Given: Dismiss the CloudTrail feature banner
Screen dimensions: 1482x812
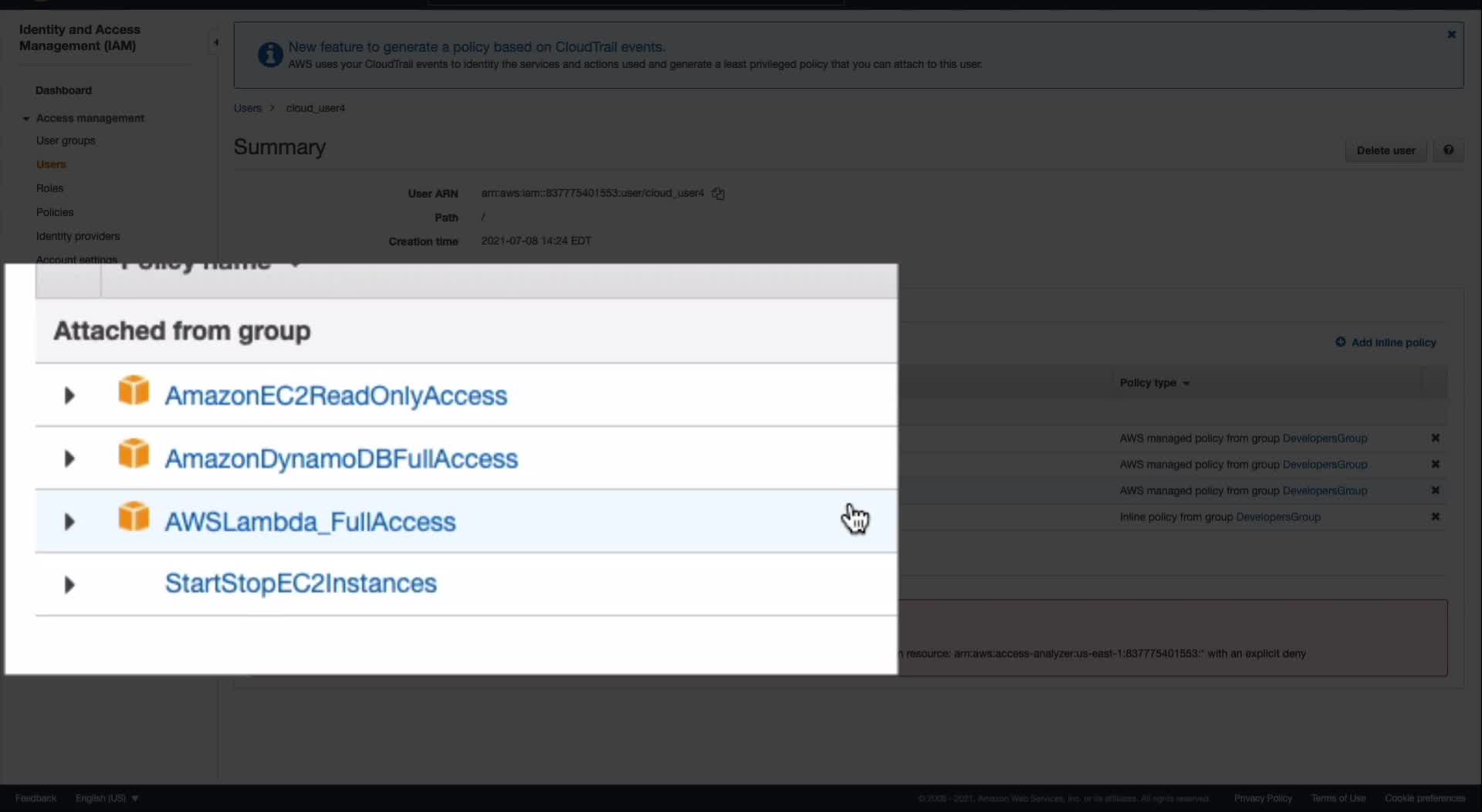Looking at the screenshot, I should [1451, 35].
